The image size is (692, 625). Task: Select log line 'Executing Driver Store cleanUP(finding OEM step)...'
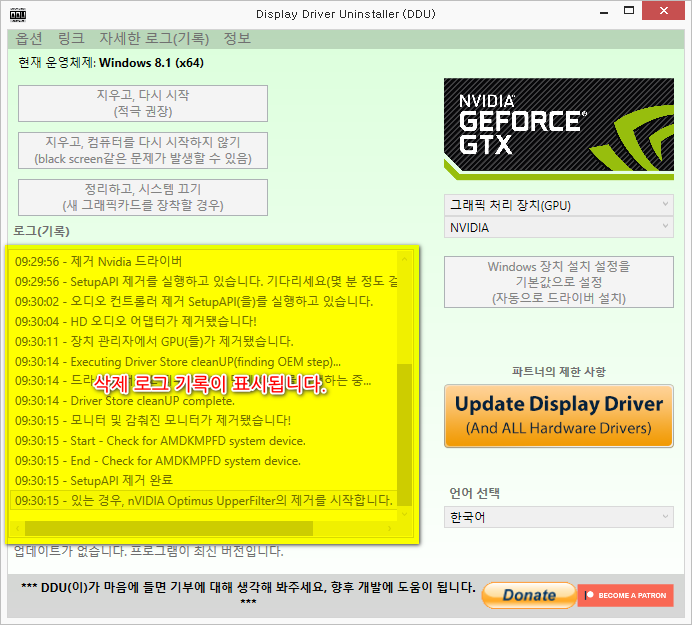(x=203, y=361)
